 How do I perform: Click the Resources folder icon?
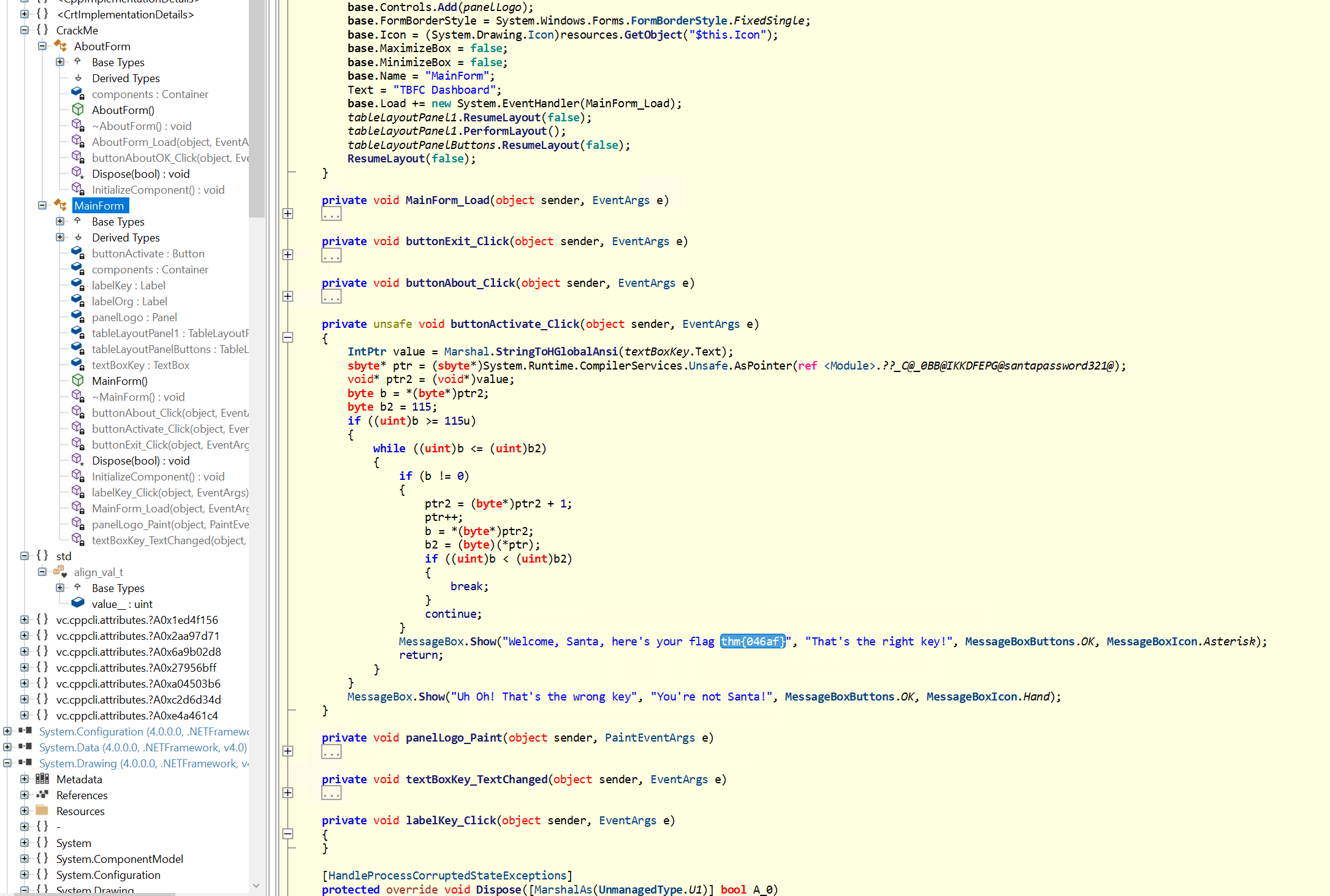point(42,811)
